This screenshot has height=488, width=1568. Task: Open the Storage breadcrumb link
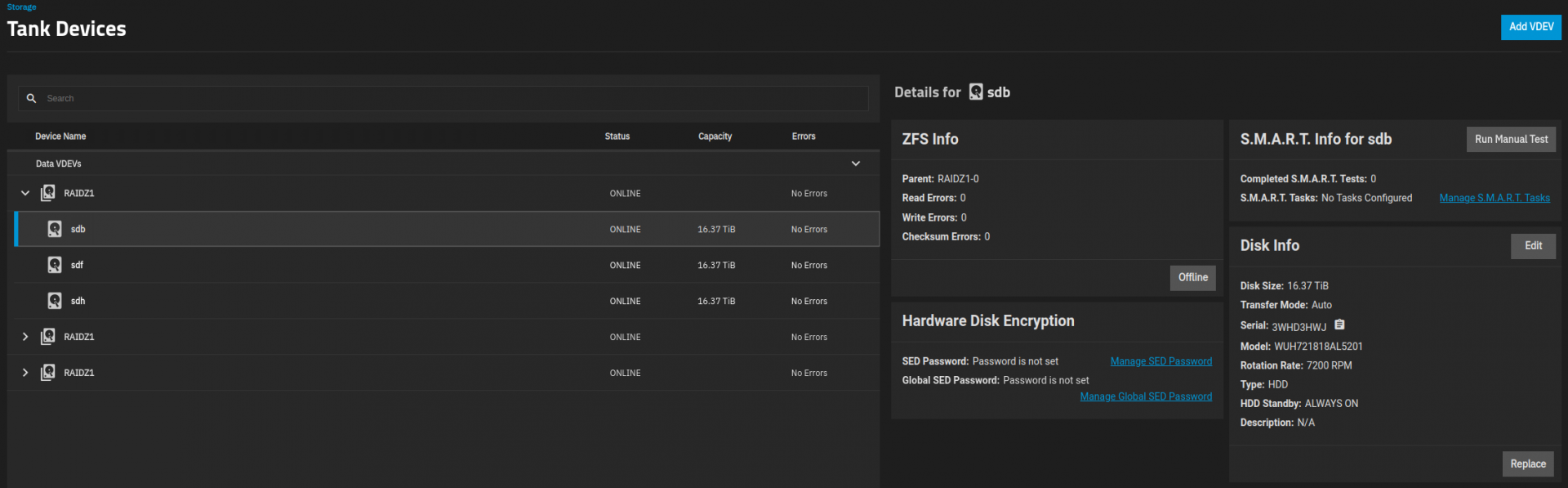21,7
